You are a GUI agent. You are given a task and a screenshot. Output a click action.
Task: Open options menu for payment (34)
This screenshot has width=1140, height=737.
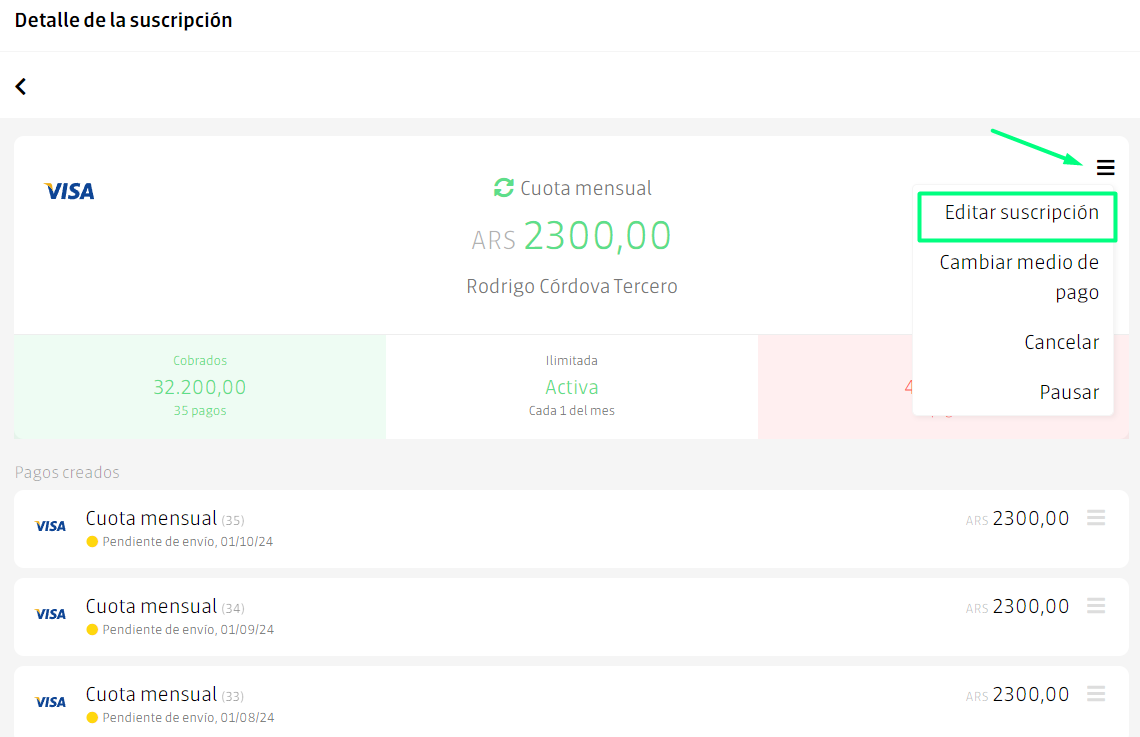click(x=1096, y=605)
